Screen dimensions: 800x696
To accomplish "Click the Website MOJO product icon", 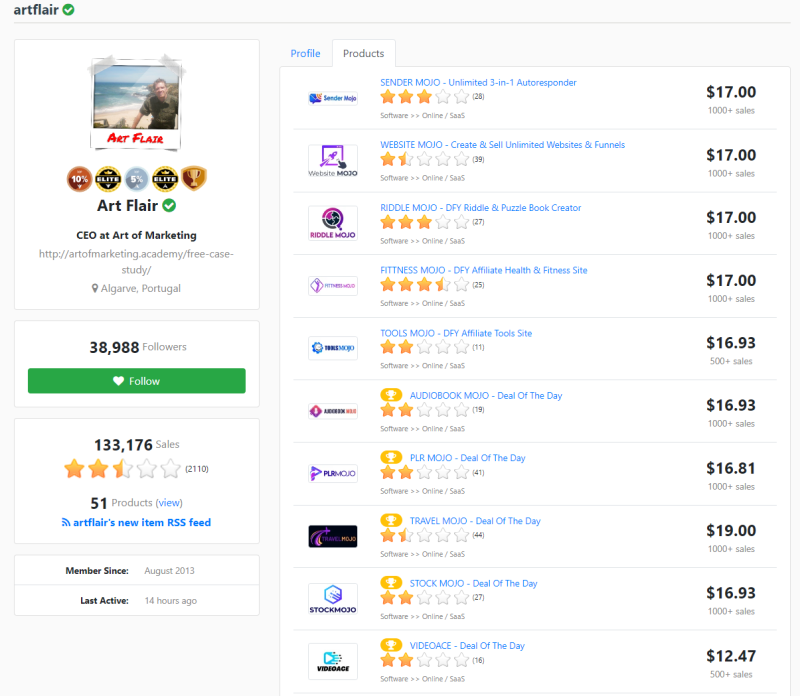I will 334,160.
